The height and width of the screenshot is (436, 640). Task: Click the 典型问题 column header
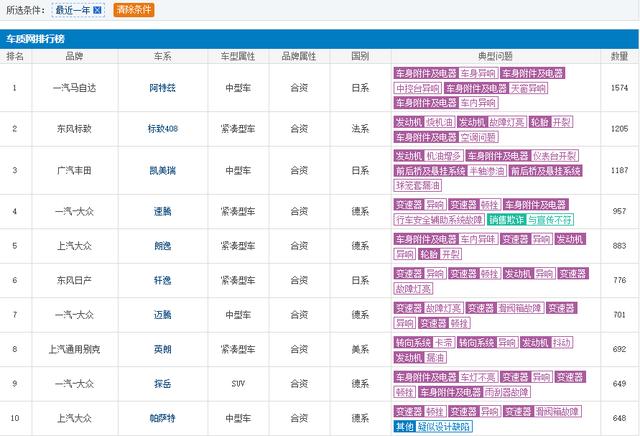coord(495,56)
